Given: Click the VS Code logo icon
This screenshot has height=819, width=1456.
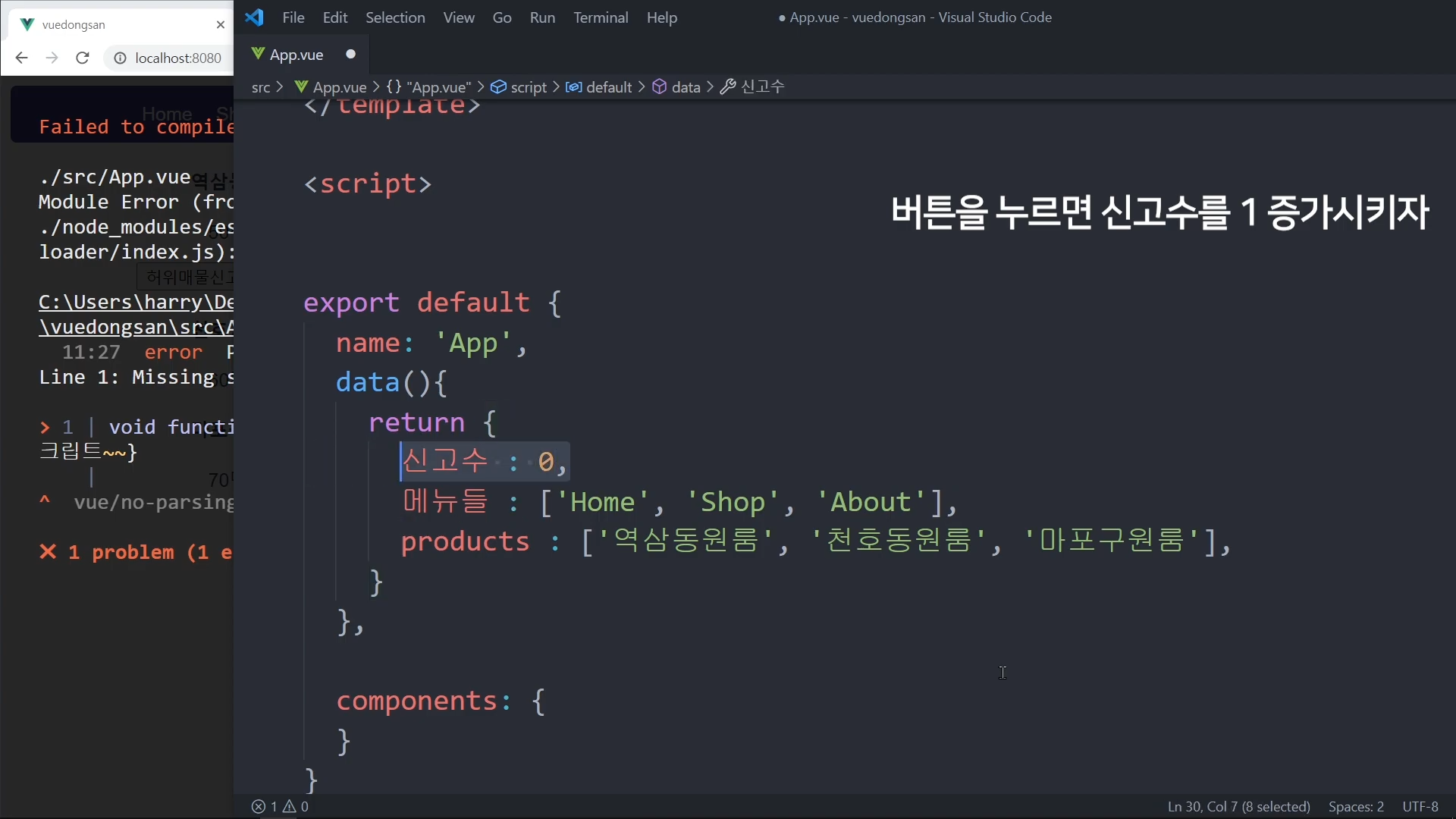Looking at the screenshot, I should (255, 17).
